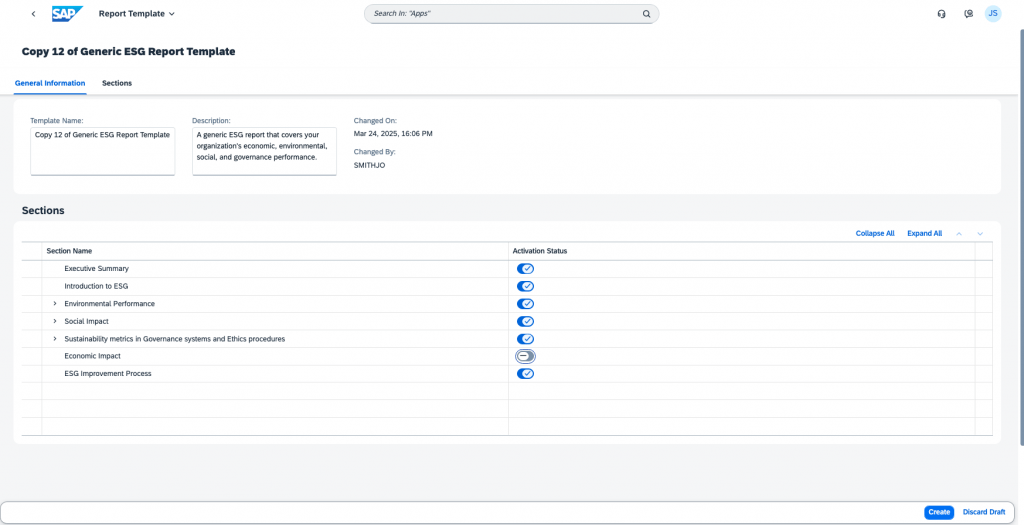Expand the Environmental Performance section
The image size is (1024, 525).
coord(55,304)
